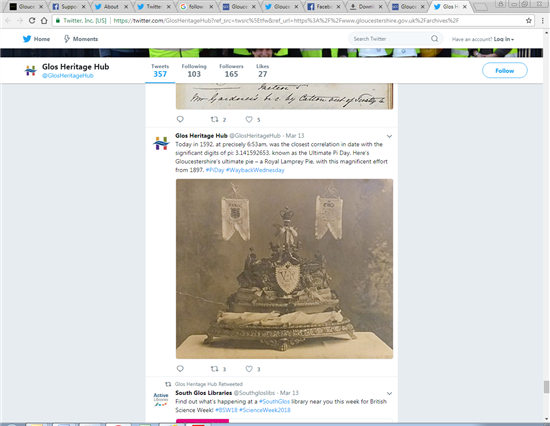
Task: Select the Followers 165 tab
Action: [231, 71]
